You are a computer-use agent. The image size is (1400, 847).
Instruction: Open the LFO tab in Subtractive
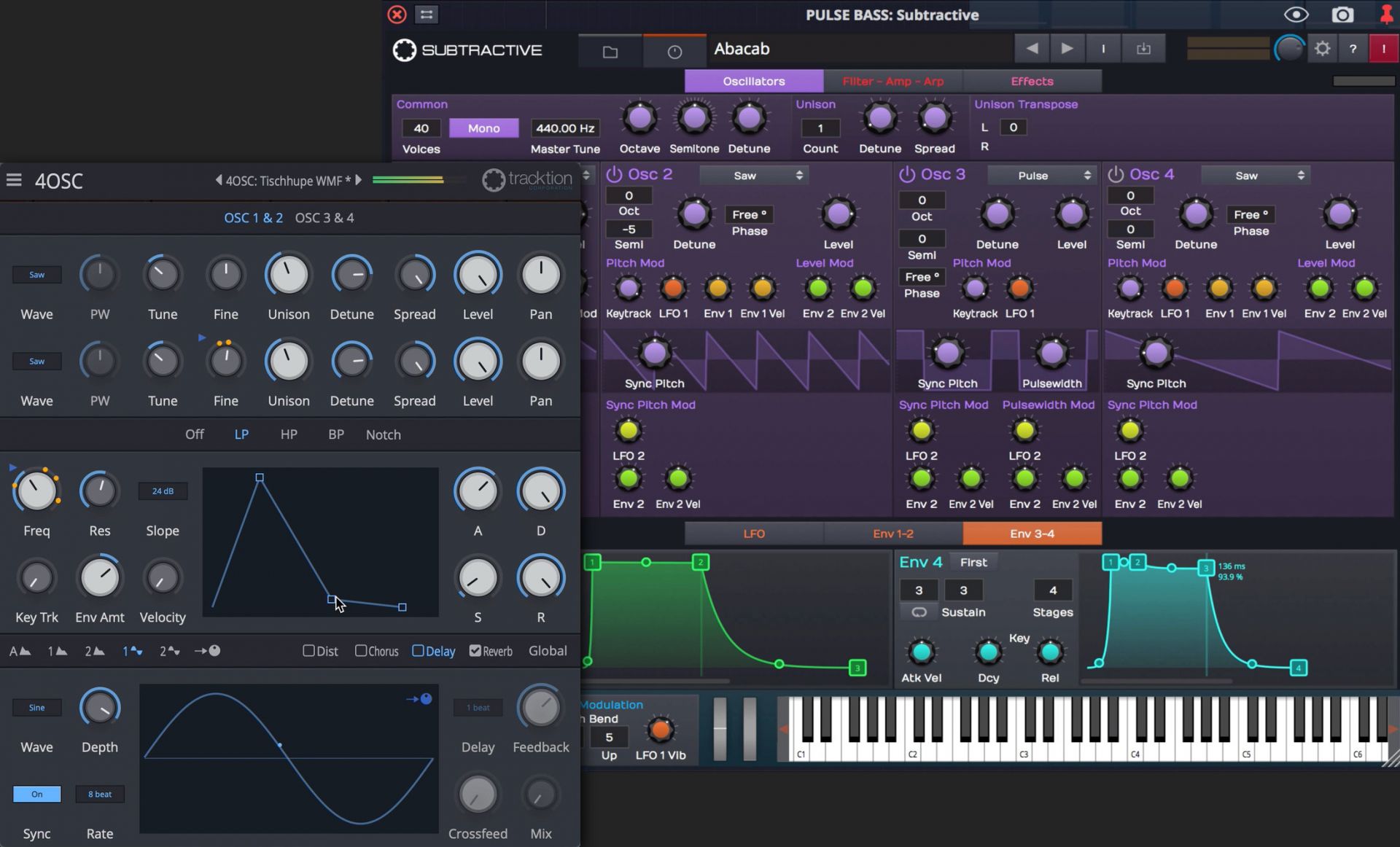point(754,534)
